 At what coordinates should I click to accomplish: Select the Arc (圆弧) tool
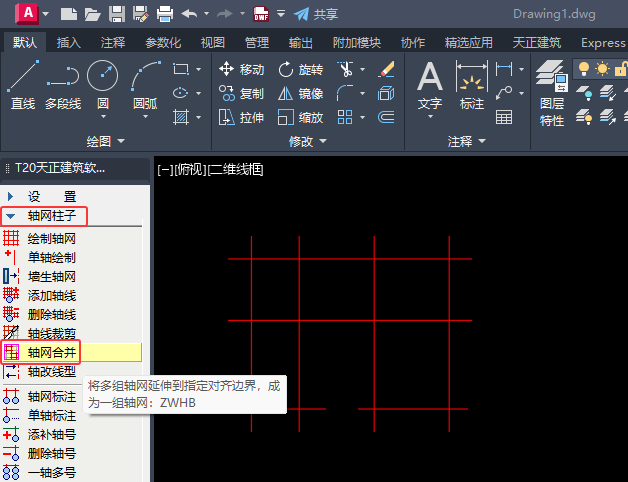(145, 85)
